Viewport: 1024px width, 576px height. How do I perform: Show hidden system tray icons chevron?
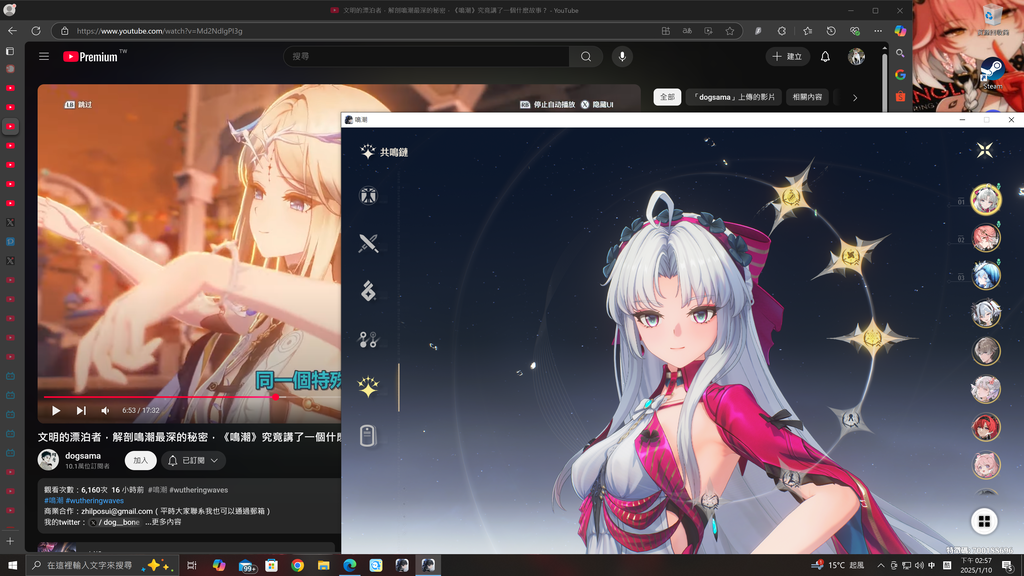tap(880, 566)
